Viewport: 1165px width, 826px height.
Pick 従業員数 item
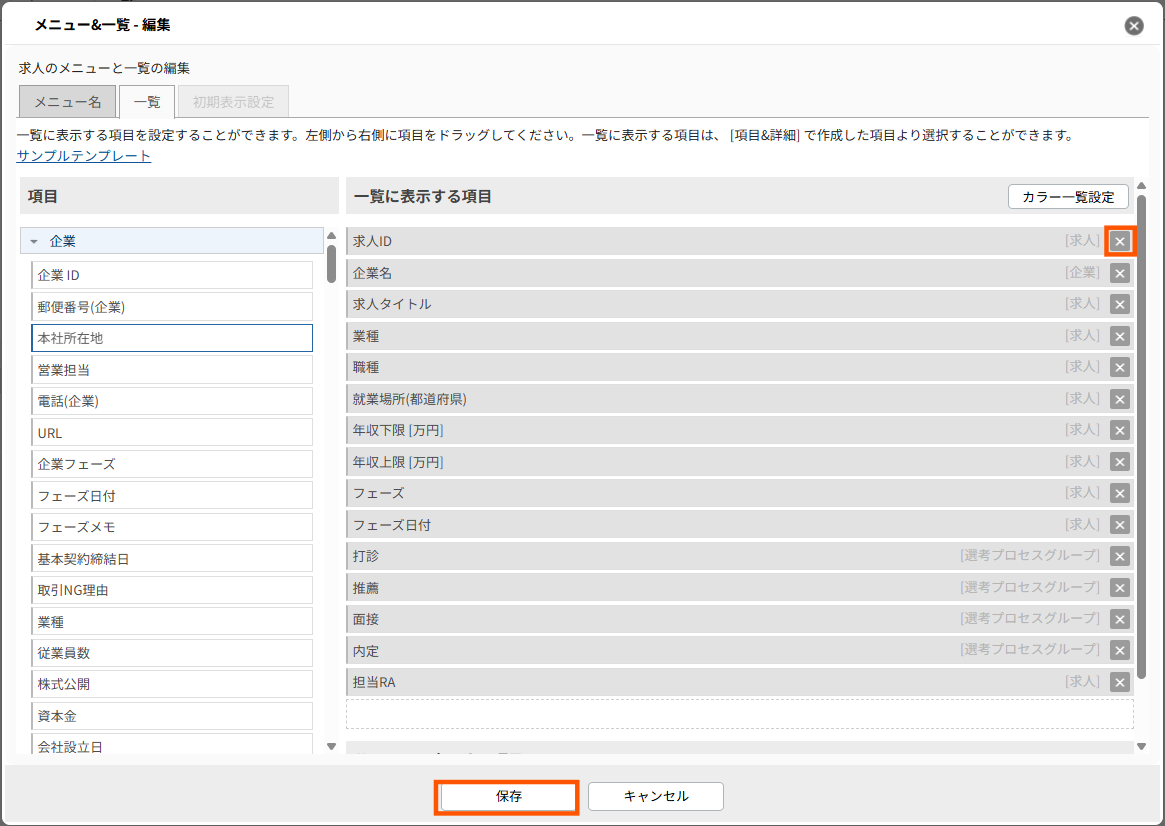[172, 653]
